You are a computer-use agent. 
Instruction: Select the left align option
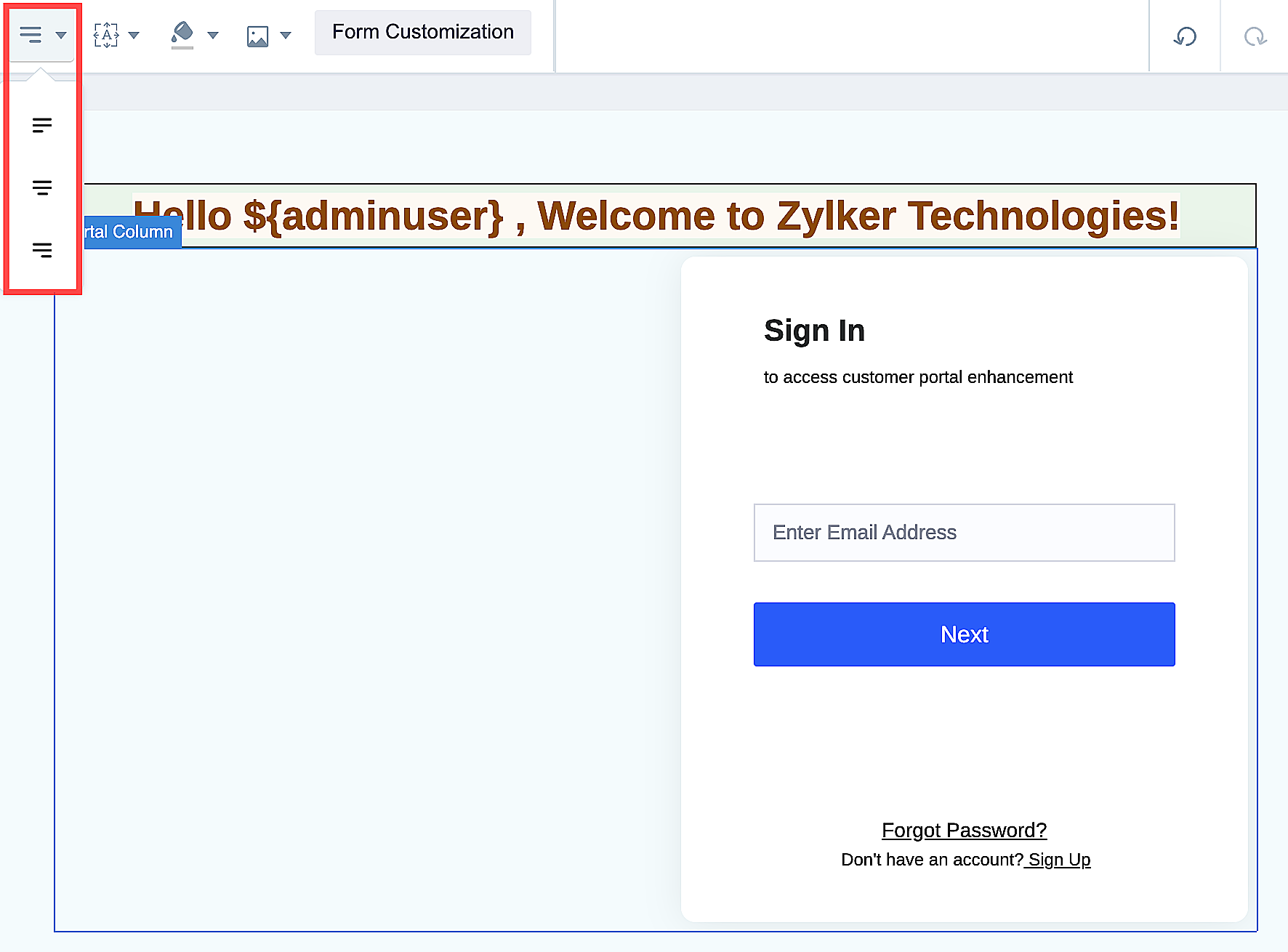click(42, 126)
